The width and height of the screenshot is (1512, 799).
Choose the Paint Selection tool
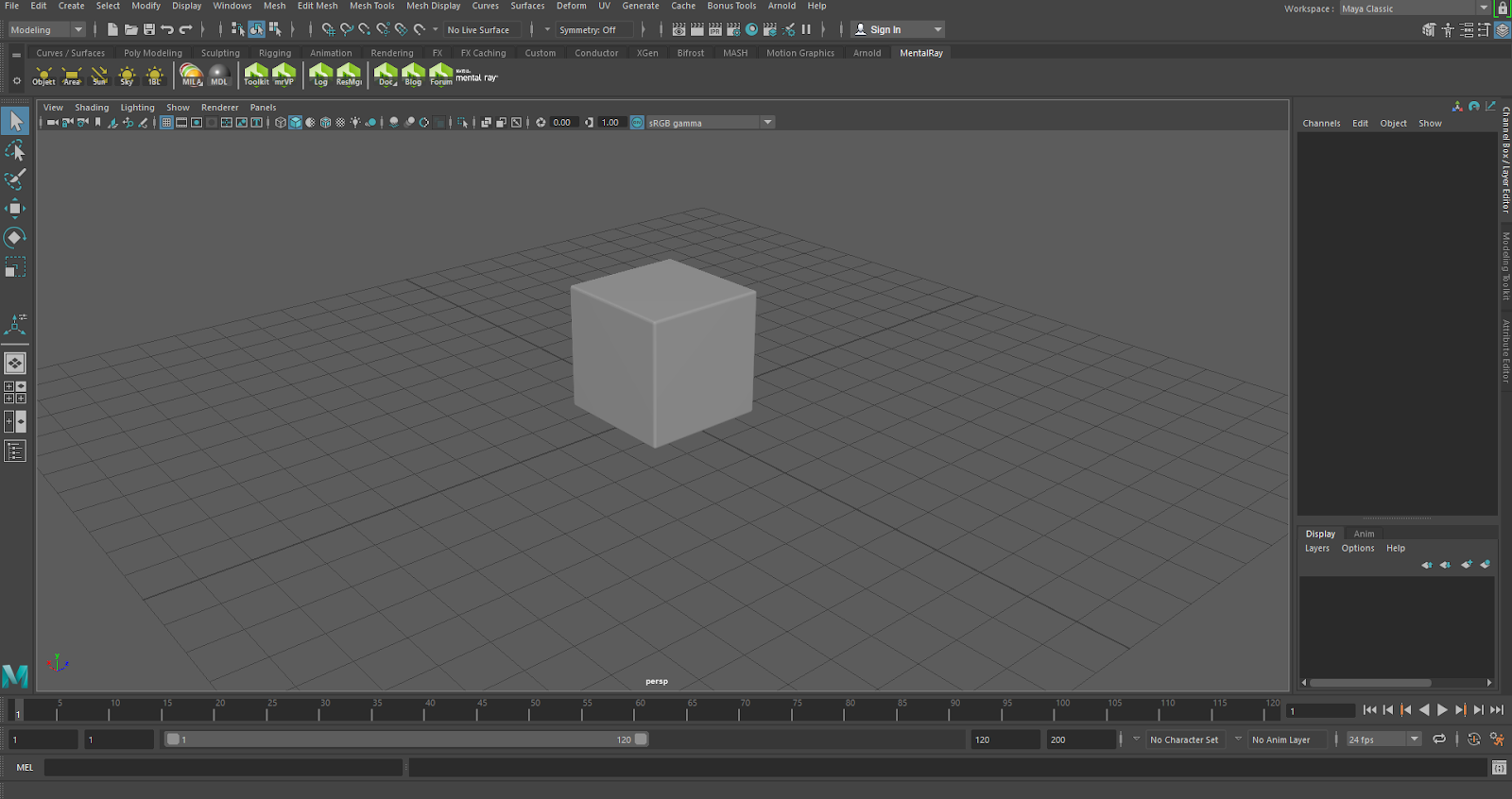pyautogui.click(x=15, y=179)
